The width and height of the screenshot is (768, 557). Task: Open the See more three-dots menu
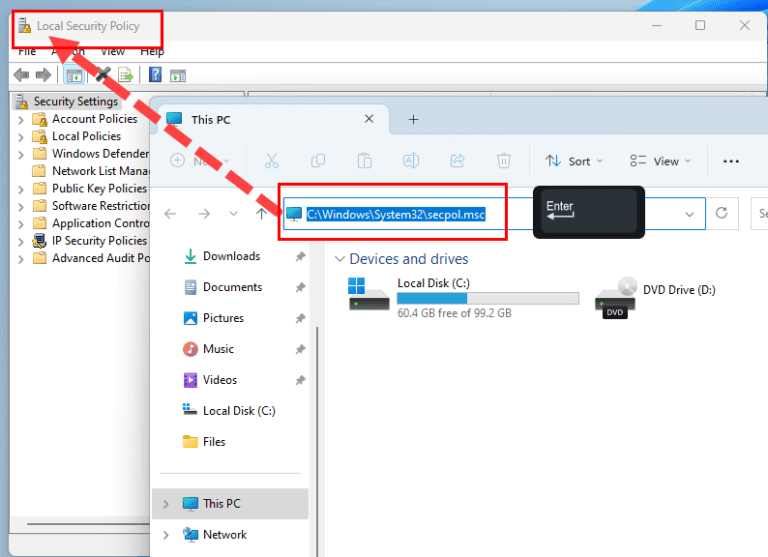[731, 161]
